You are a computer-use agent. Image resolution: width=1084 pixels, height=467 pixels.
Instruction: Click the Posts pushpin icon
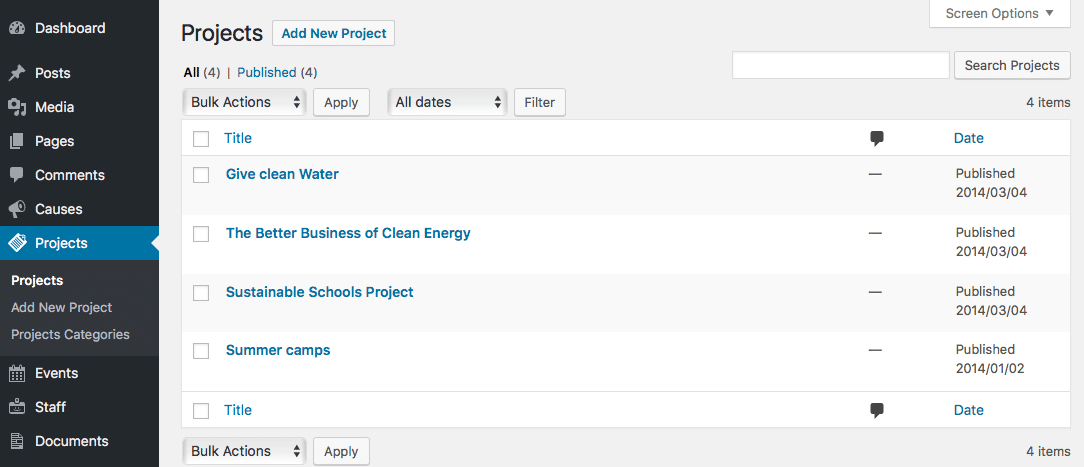coord(17,73)
